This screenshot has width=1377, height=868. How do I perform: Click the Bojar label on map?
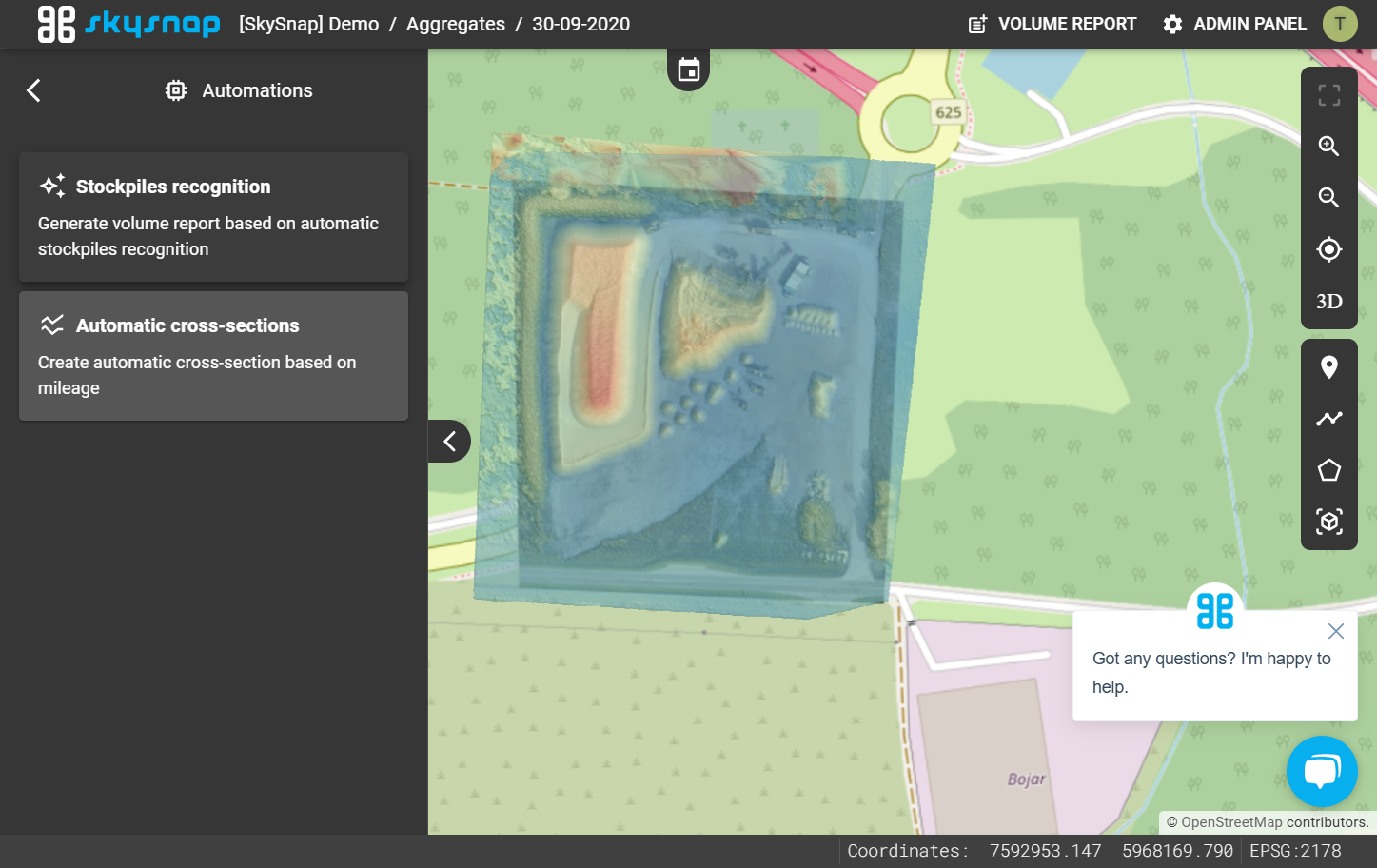1026,779
